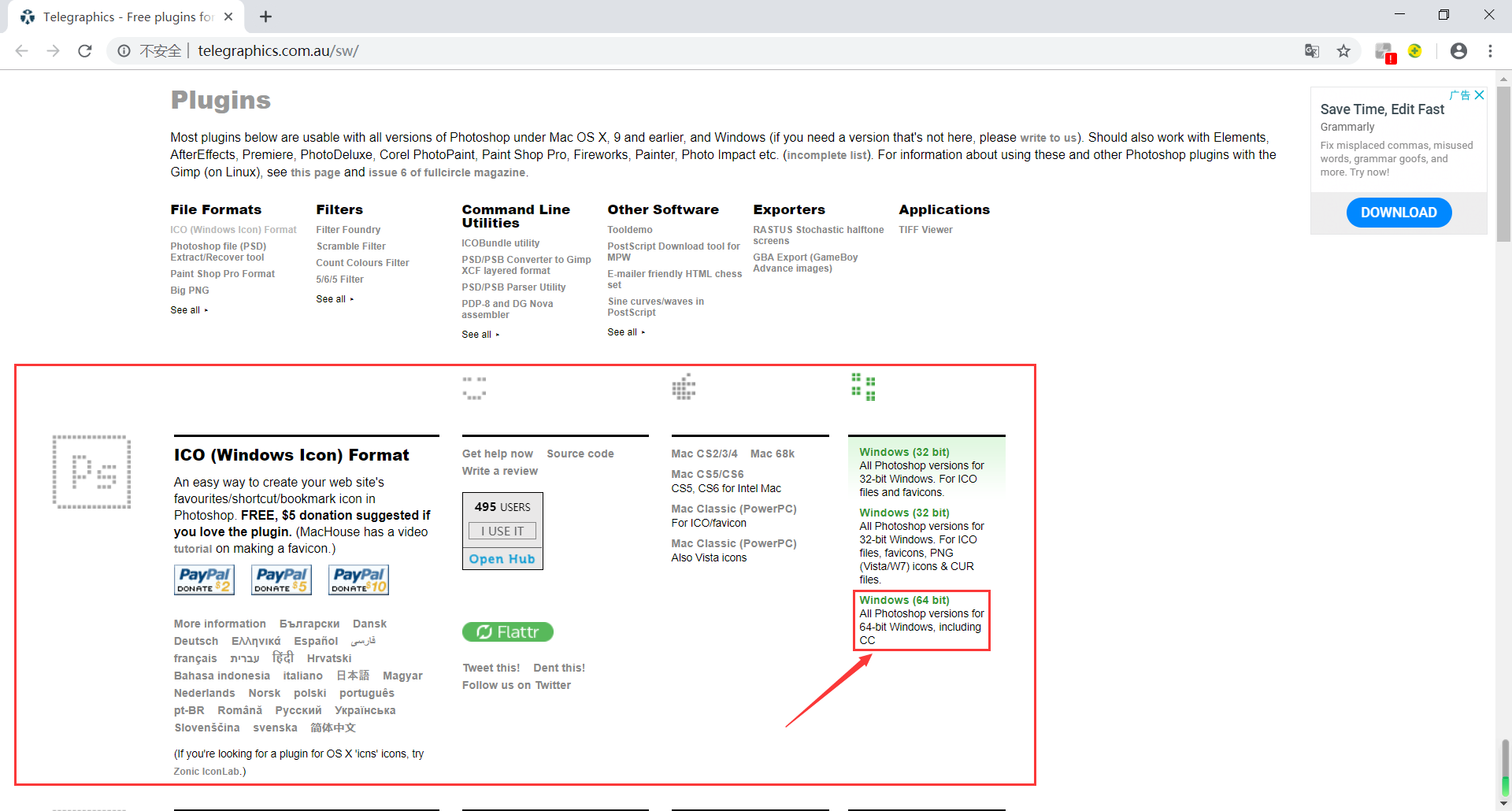Donate $2 via PayPal button

204,580
